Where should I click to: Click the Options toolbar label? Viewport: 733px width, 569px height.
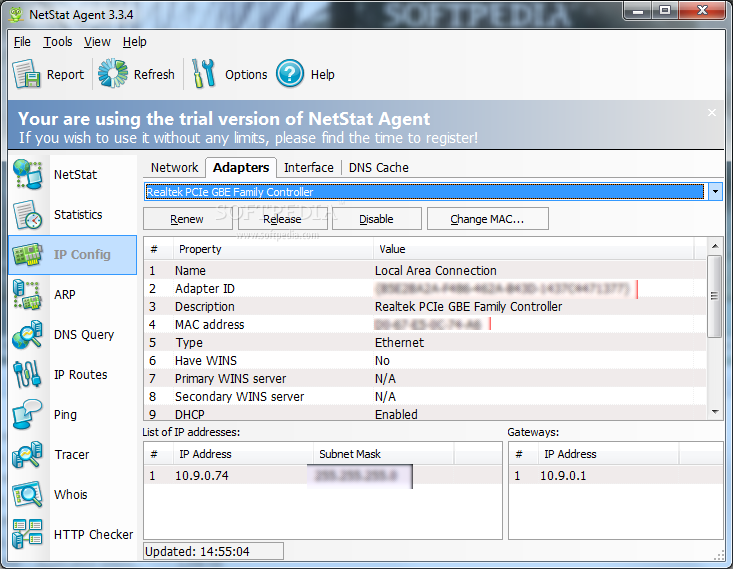point(246,74)
